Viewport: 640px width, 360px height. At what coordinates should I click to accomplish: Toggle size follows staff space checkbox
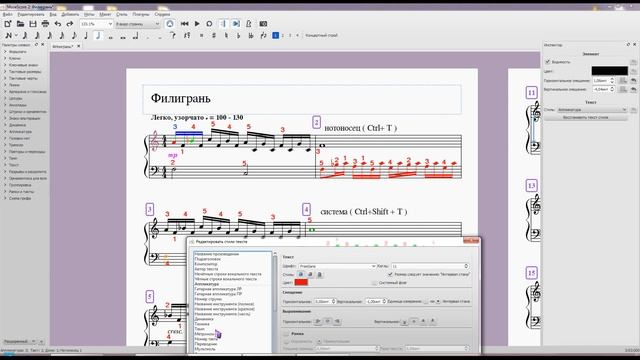point(390,274)
